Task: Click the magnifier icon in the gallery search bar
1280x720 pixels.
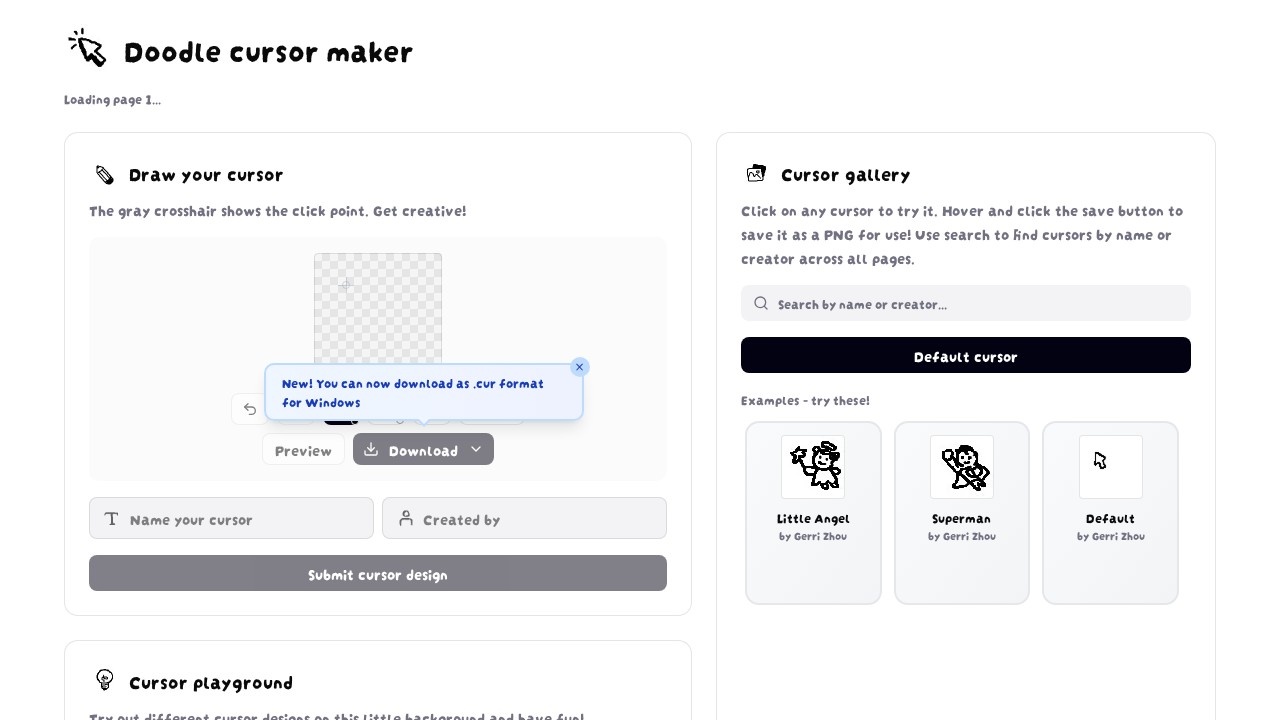Action: pos(761,303)
